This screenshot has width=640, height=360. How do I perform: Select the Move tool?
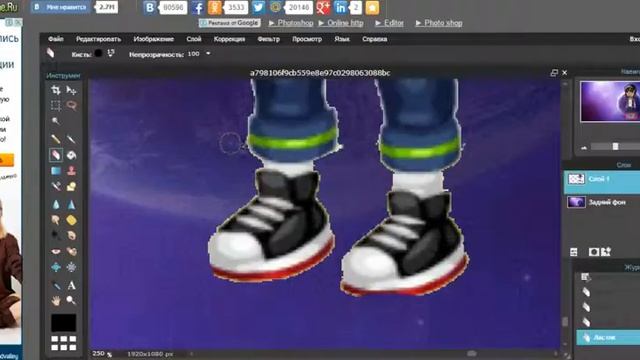click(x=71, y=90)
